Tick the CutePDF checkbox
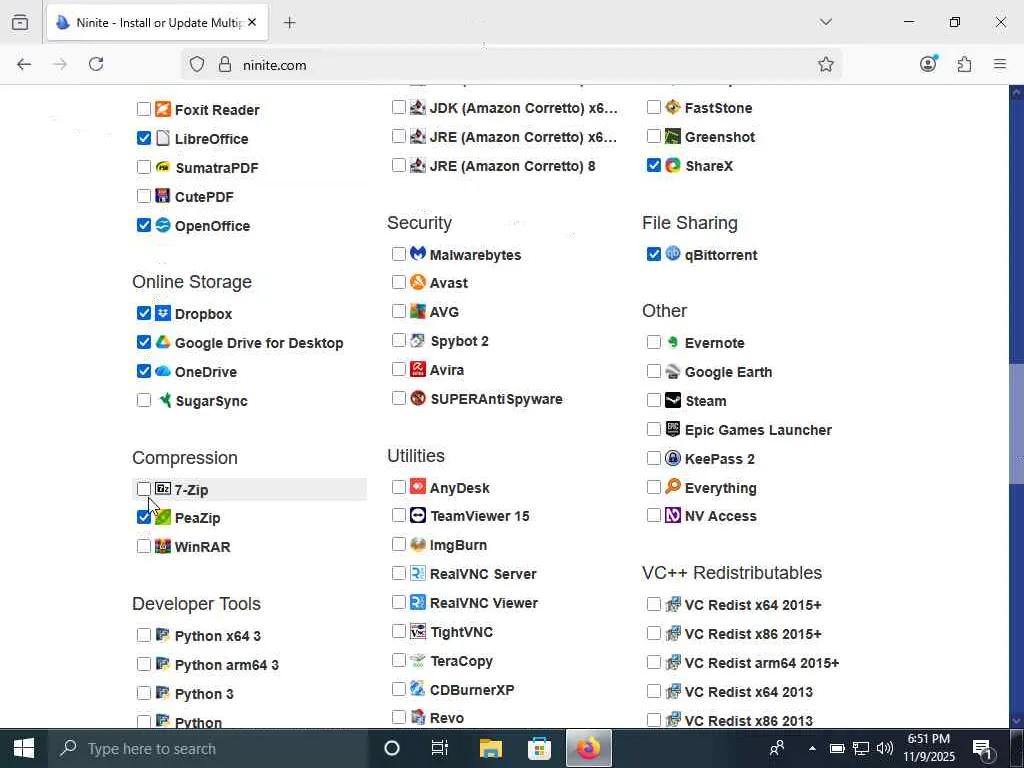 [144, 196]
